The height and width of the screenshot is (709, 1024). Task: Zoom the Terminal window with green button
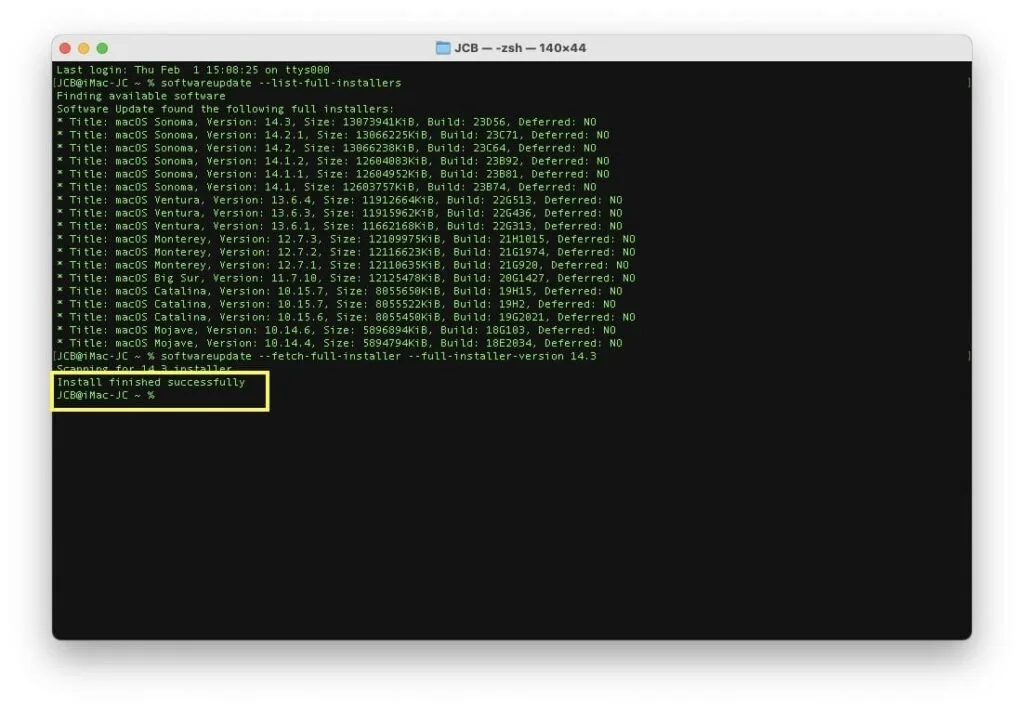[x=103, y=48]
